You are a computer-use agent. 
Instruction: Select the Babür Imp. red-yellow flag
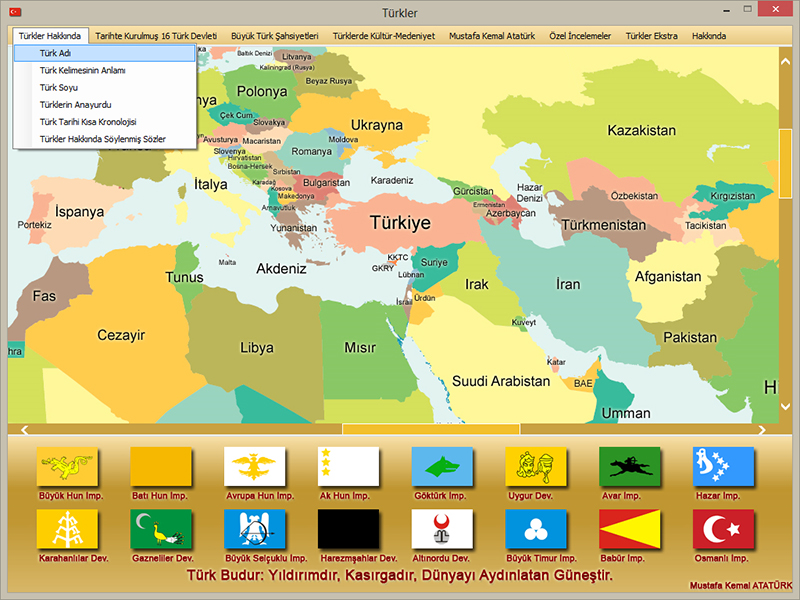(x=629, y=529)
